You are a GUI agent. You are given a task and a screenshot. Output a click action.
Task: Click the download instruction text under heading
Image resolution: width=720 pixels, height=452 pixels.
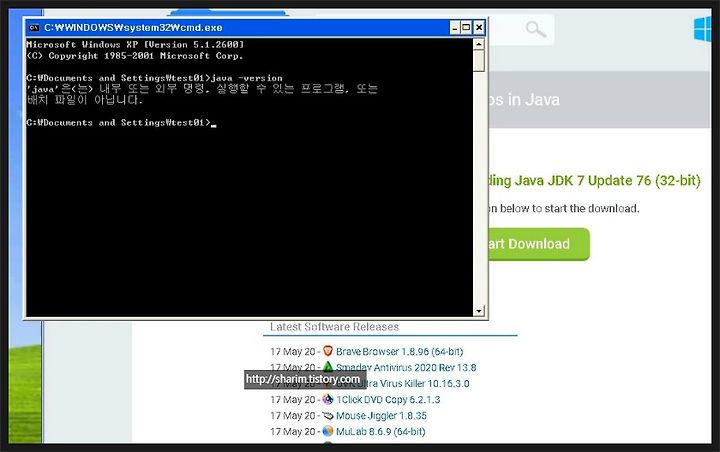click(x=563, y=209)
